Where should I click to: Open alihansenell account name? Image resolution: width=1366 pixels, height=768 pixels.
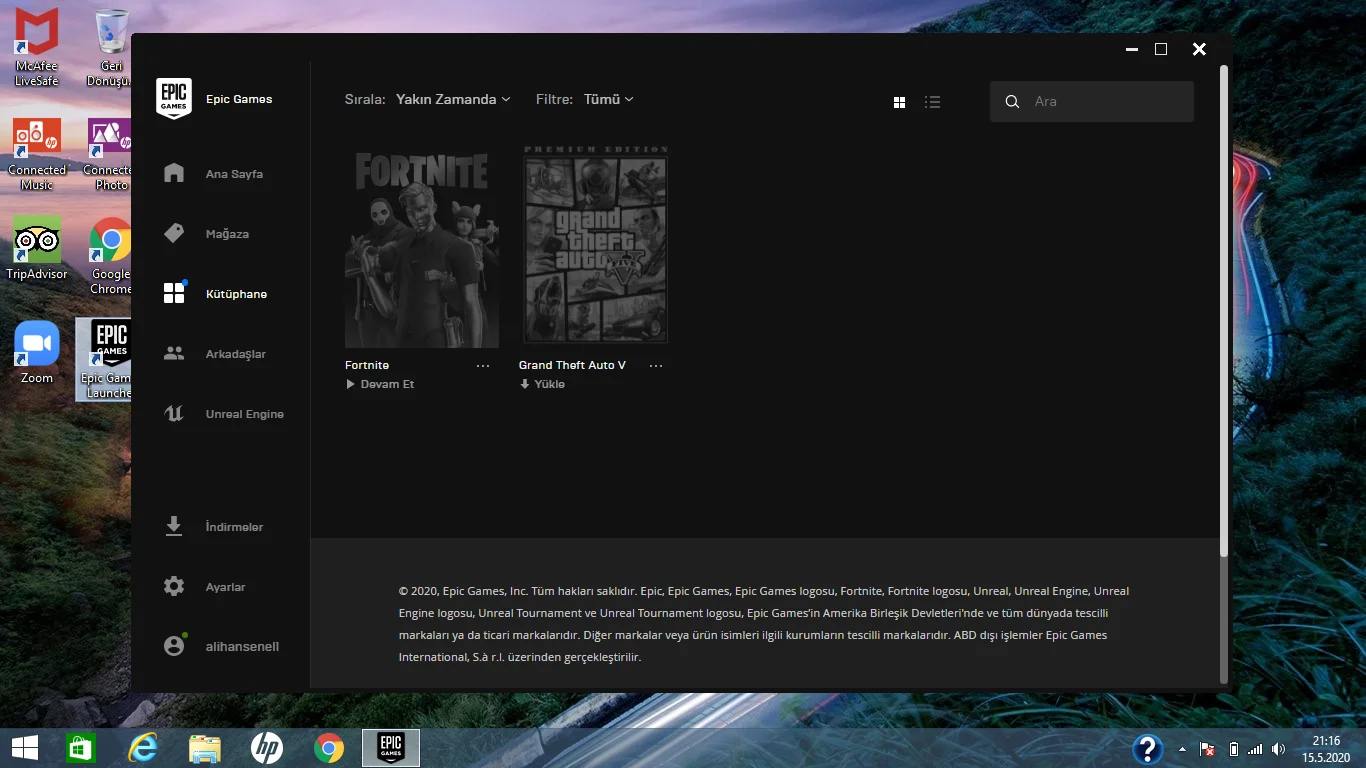click(242, 647)
